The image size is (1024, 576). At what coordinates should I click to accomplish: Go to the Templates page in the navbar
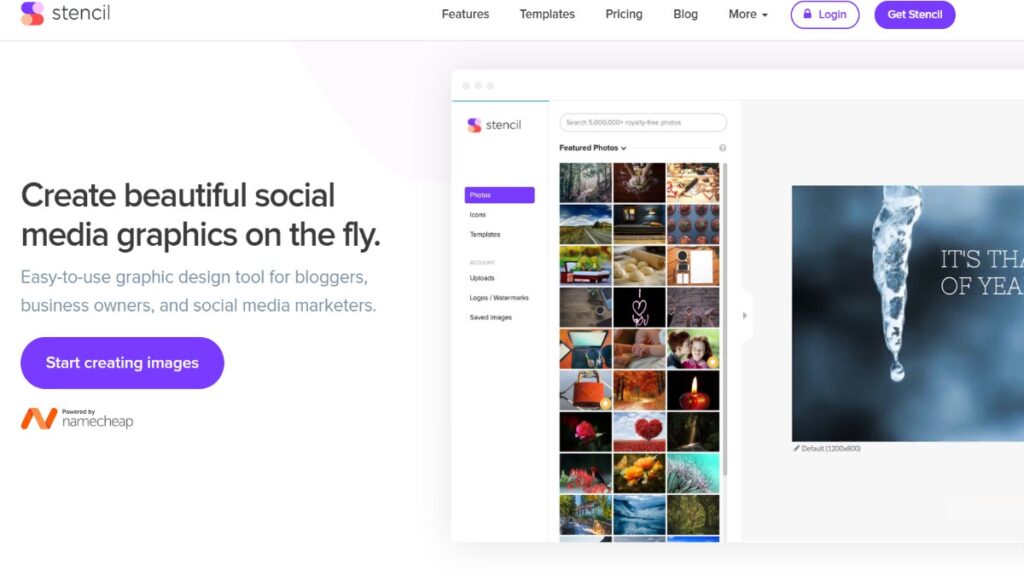click(x=547, y=15)
